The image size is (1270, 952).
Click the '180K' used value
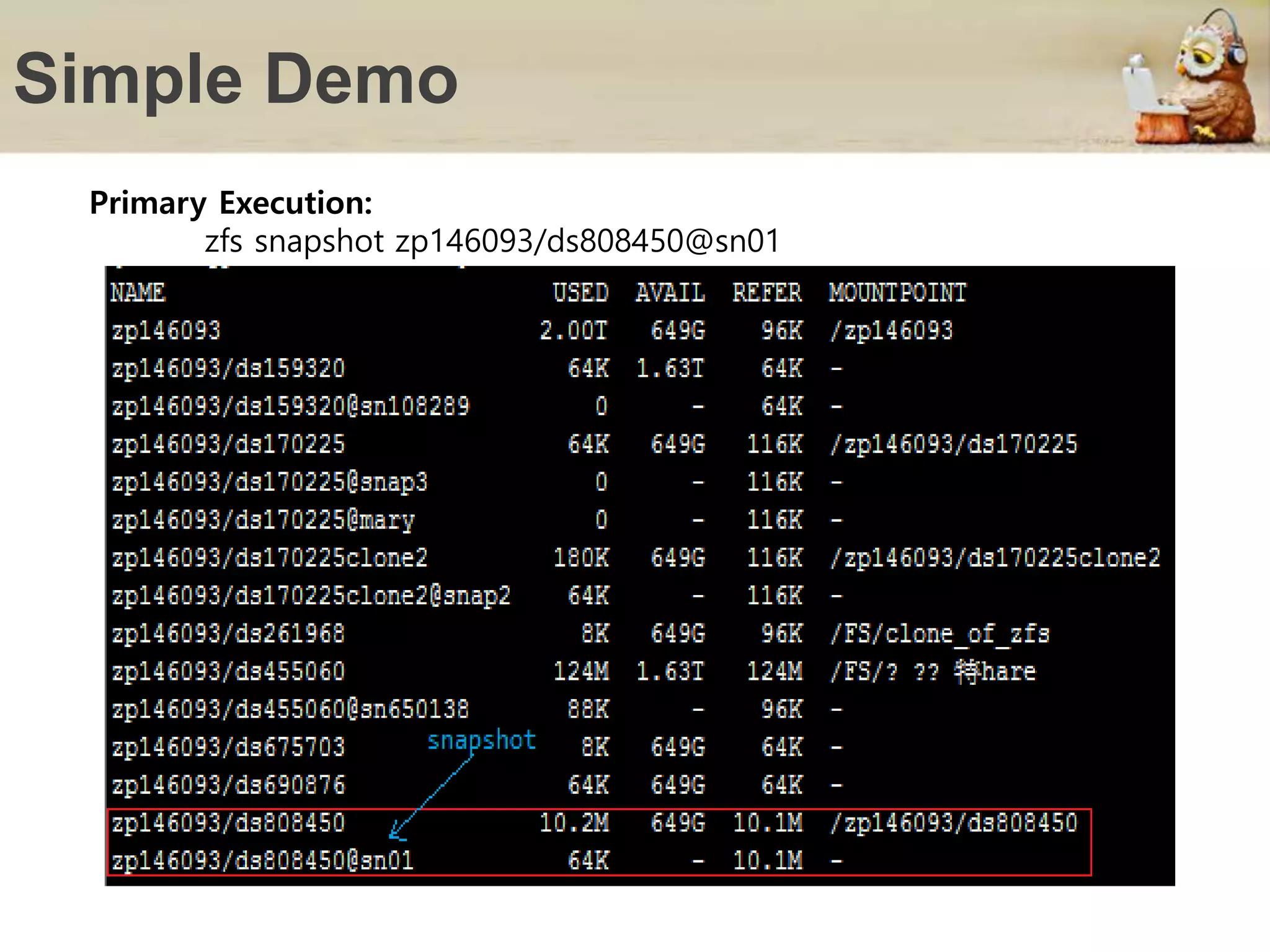(x=581, y=558)
